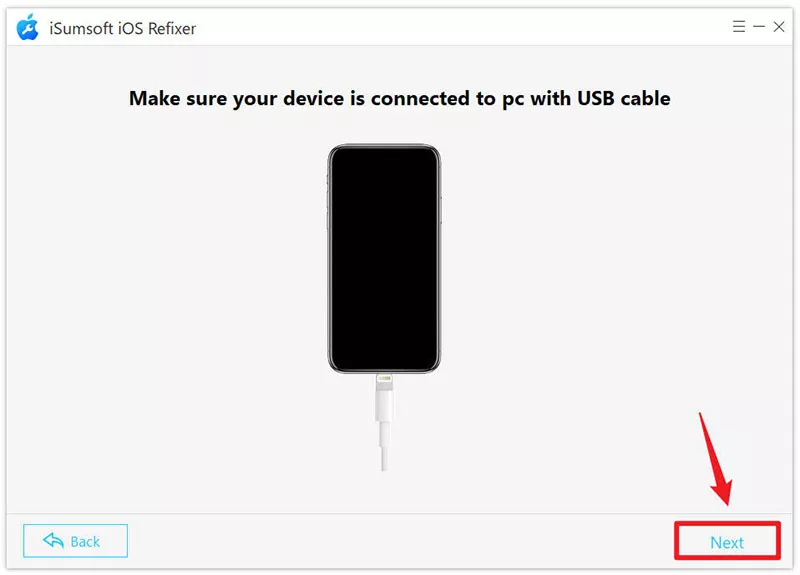Image resolution: width=800 pixels, height=575 pixels.
Task: Open the hamburger menu in title bar
Action: point(738,27)
